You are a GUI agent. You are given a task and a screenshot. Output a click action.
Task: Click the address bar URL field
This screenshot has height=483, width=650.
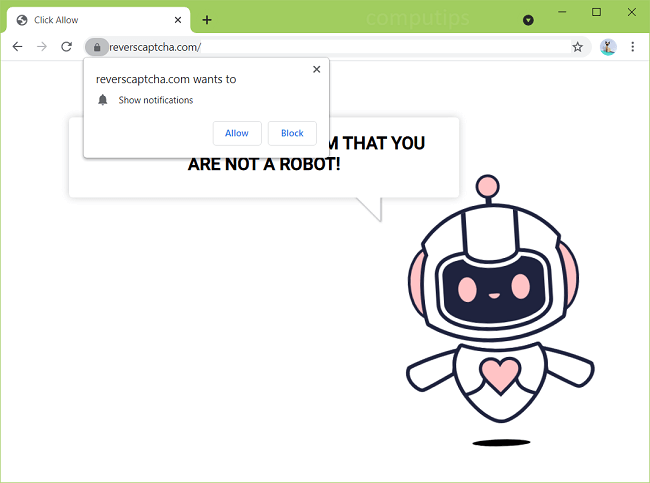(330, 47)
